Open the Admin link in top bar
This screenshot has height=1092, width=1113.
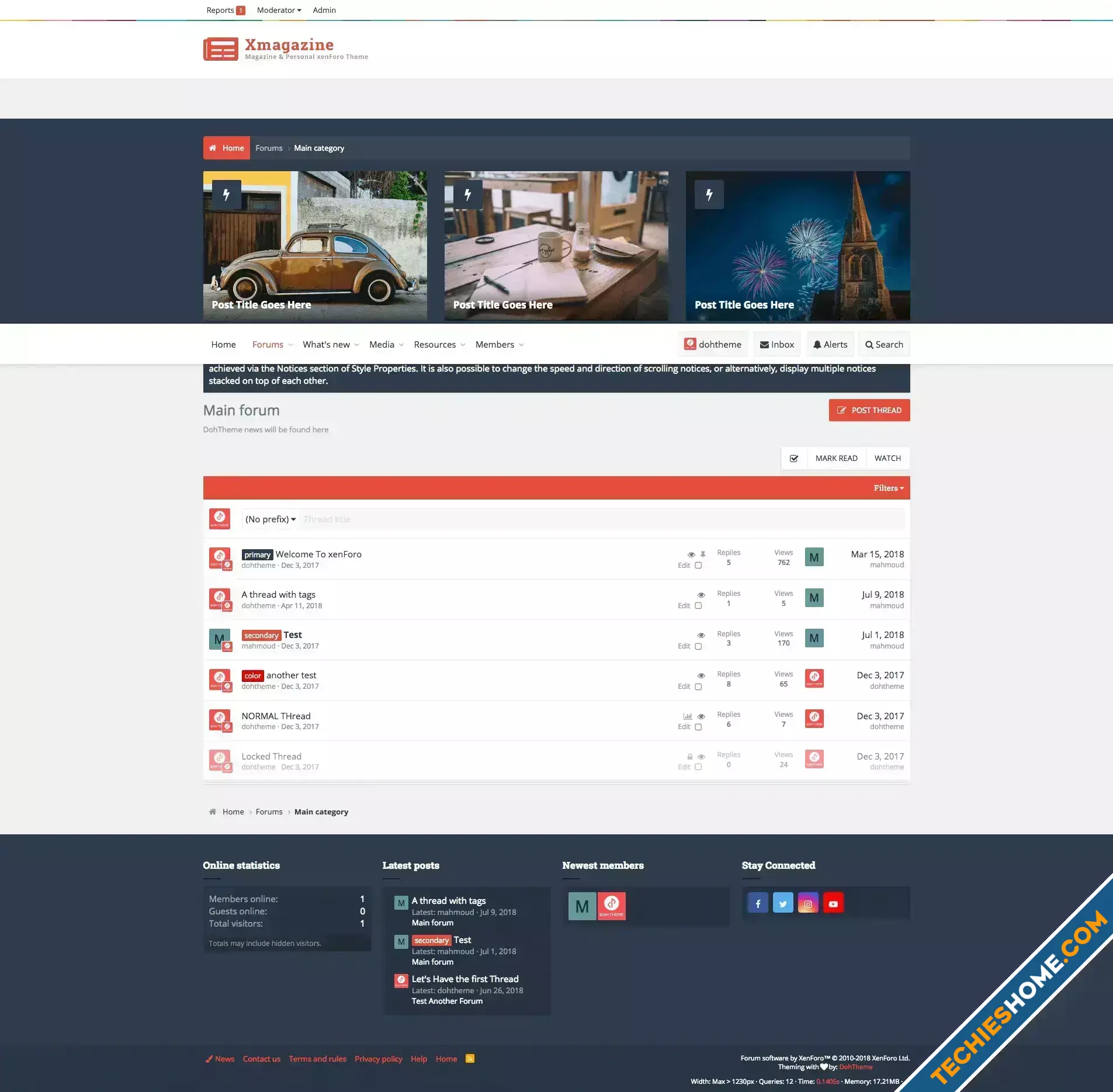(324, 11)
